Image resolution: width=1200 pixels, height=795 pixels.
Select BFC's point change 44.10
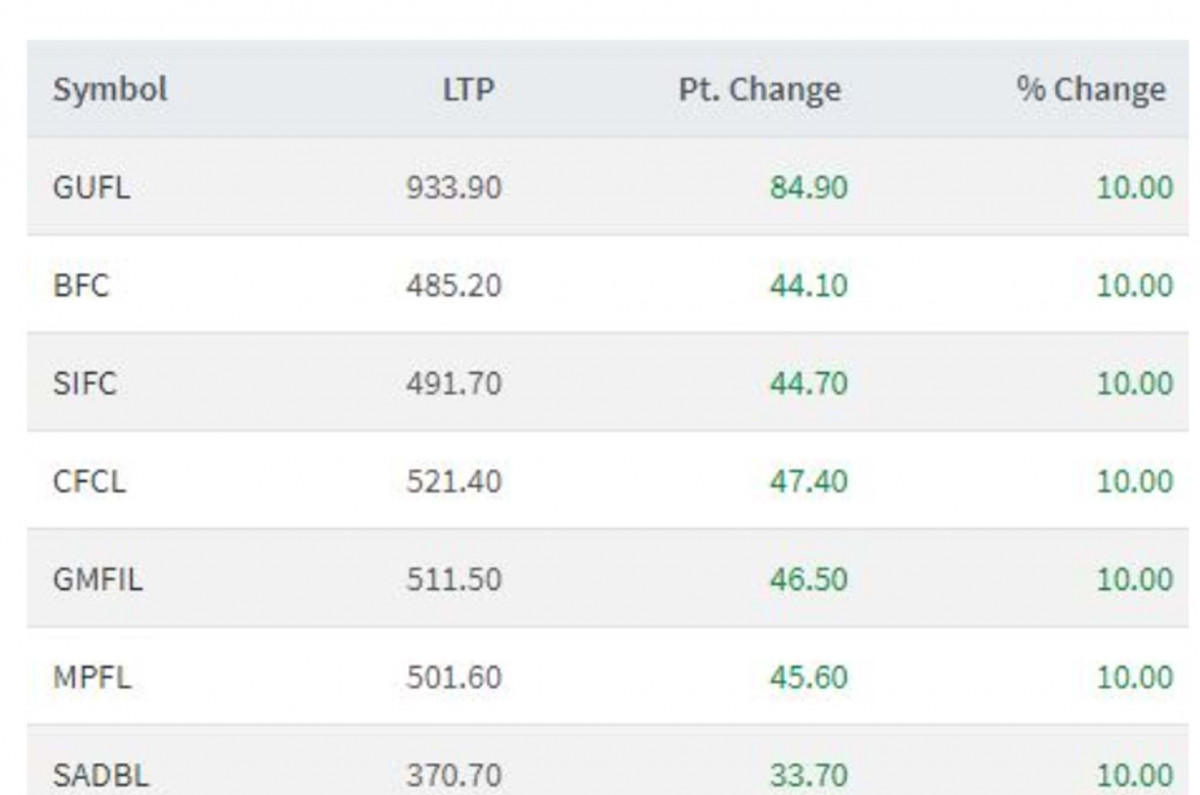[808, 285]
